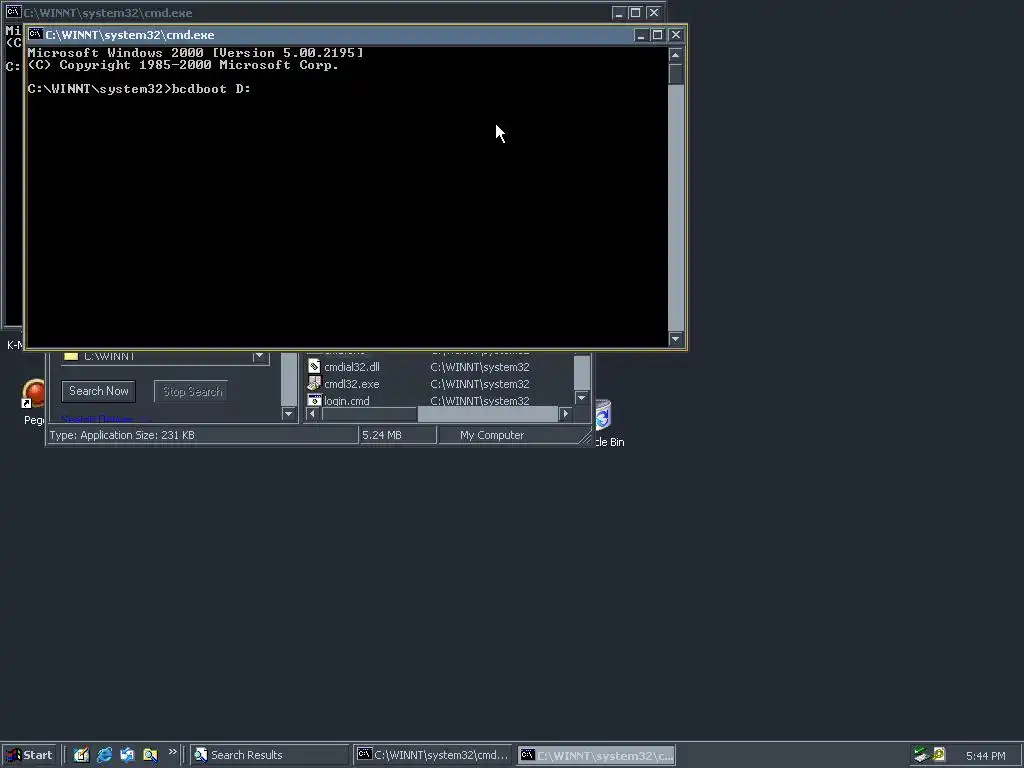Click the first Quick Launch icon
The image size is (1024, 768).
tap(81, 755)
